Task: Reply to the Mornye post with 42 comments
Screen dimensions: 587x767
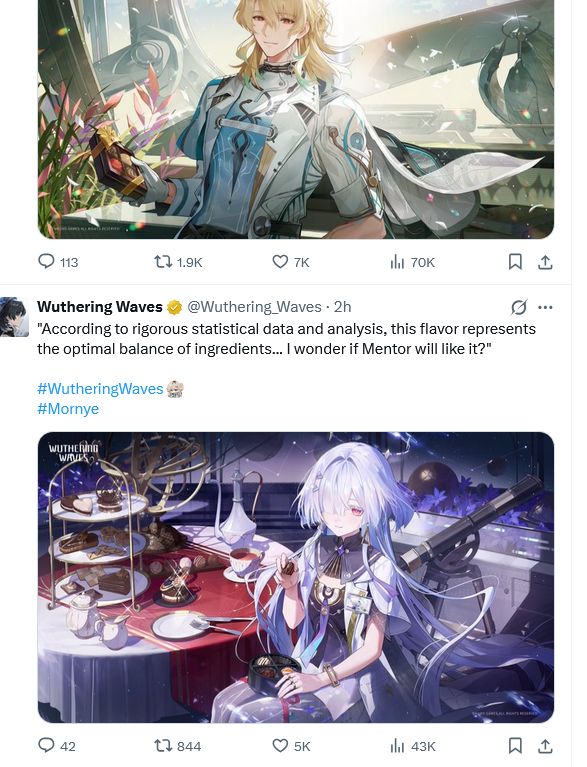Action: [x=57, y=746]
